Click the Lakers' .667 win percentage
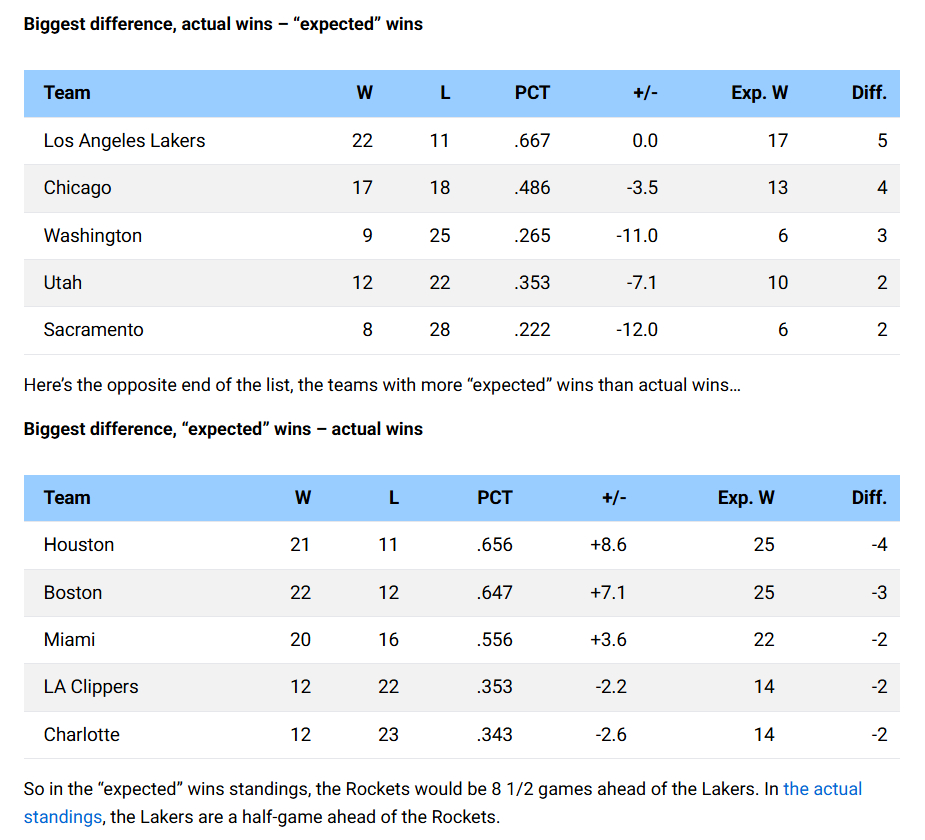The width and height of the screenshot is (925, 840). [532, 141]
